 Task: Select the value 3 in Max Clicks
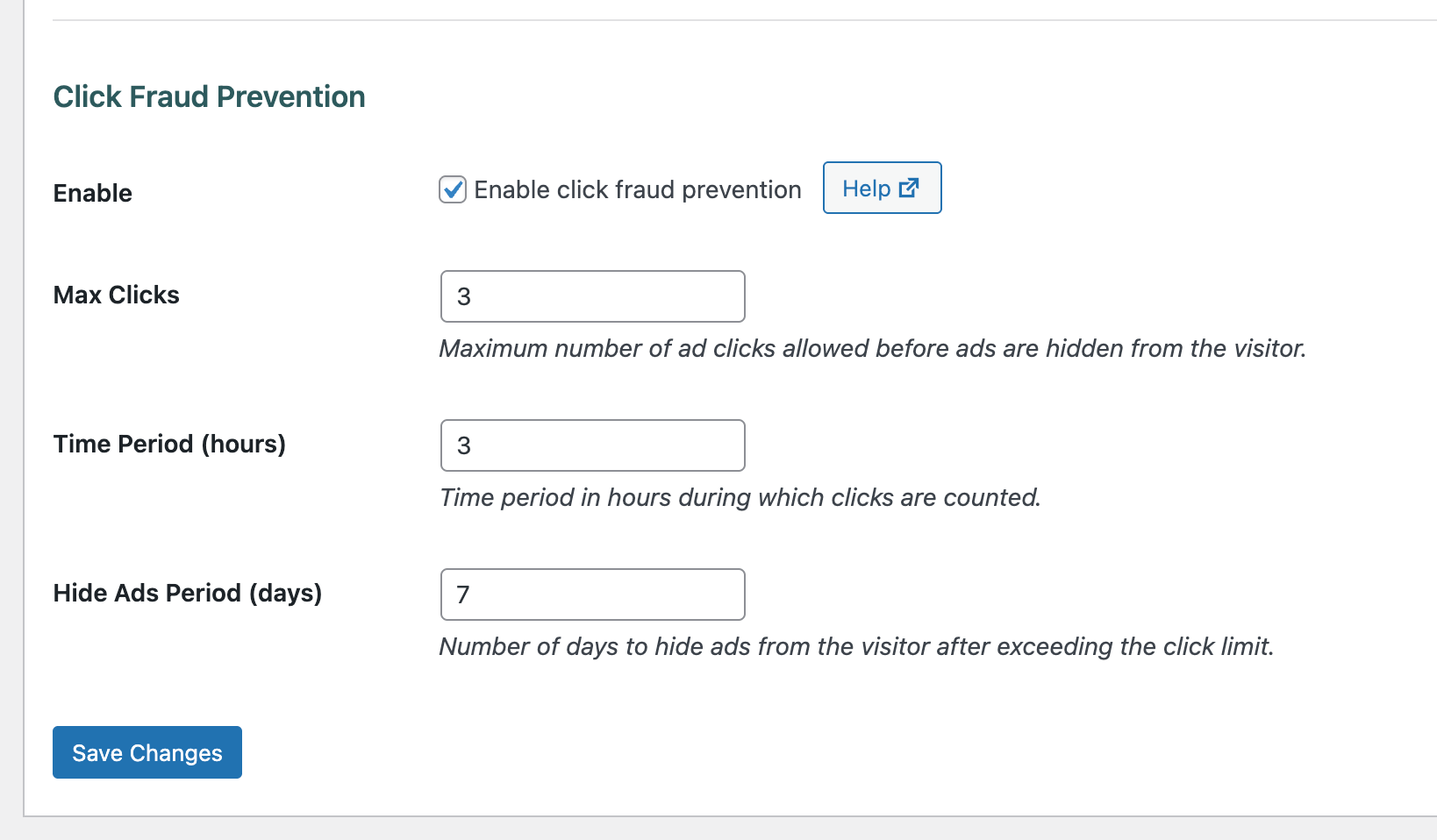(463, 296)
